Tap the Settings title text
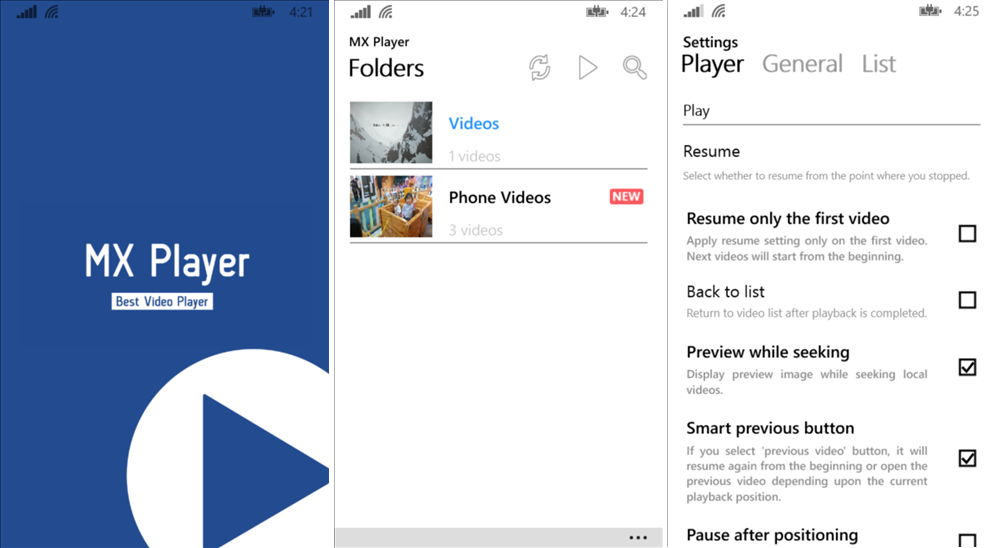 [x=710, y=42]
